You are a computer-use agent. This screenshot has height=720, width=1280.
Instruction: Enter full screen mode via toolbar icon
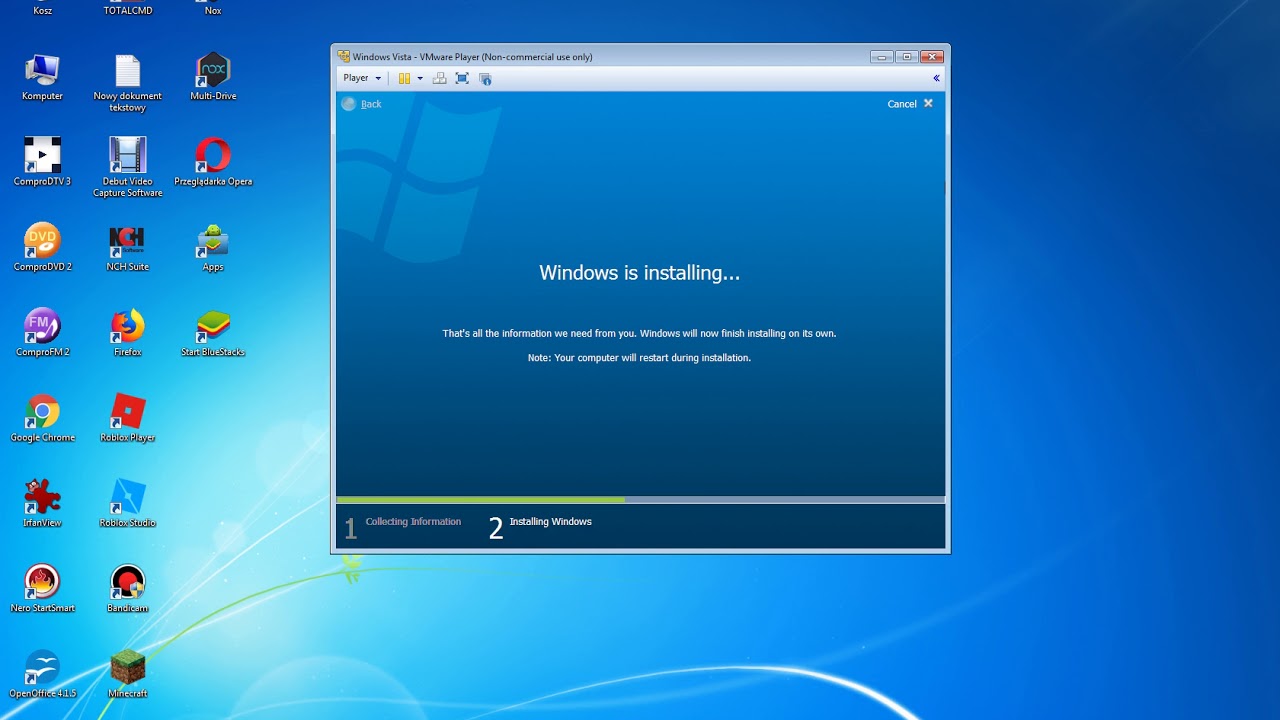pos(462,78)
